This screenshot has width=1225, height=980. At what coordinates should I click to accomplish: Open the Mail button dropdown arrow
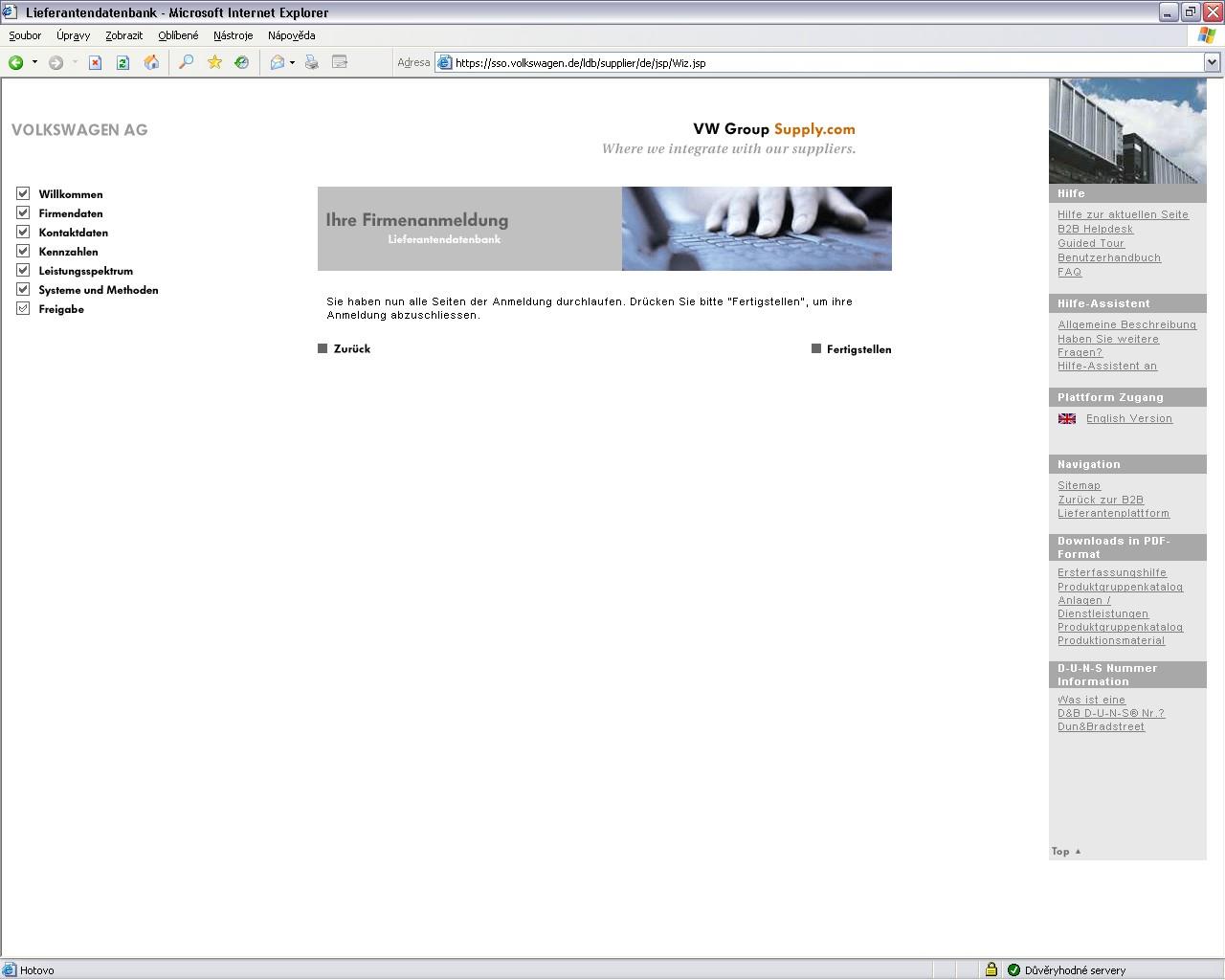click(292, 62)
